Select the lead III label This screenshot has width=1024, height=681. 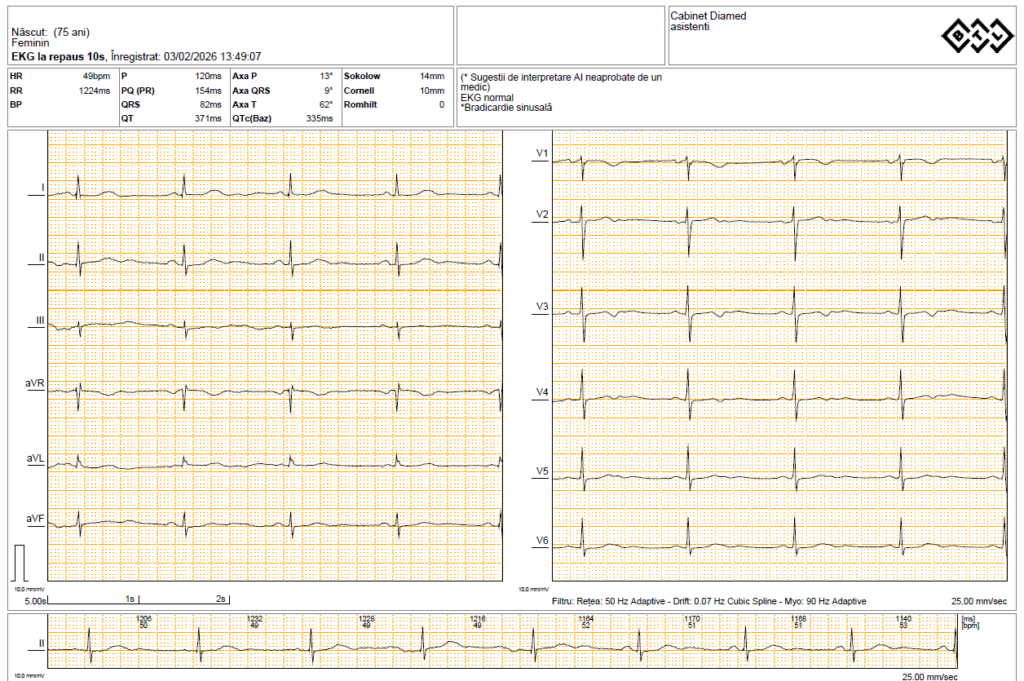(40, 320)
